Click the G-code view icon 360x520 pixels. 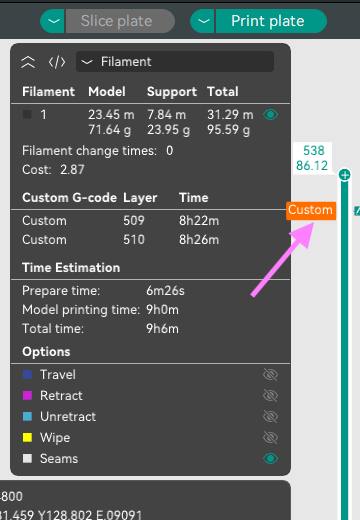[57, 62]
